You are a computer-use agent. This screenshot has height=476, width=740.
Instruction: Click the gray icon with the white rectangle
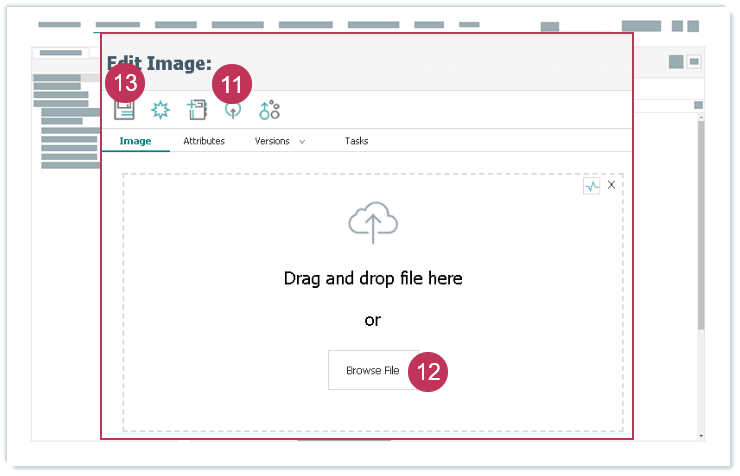click(x=694, y=62)
